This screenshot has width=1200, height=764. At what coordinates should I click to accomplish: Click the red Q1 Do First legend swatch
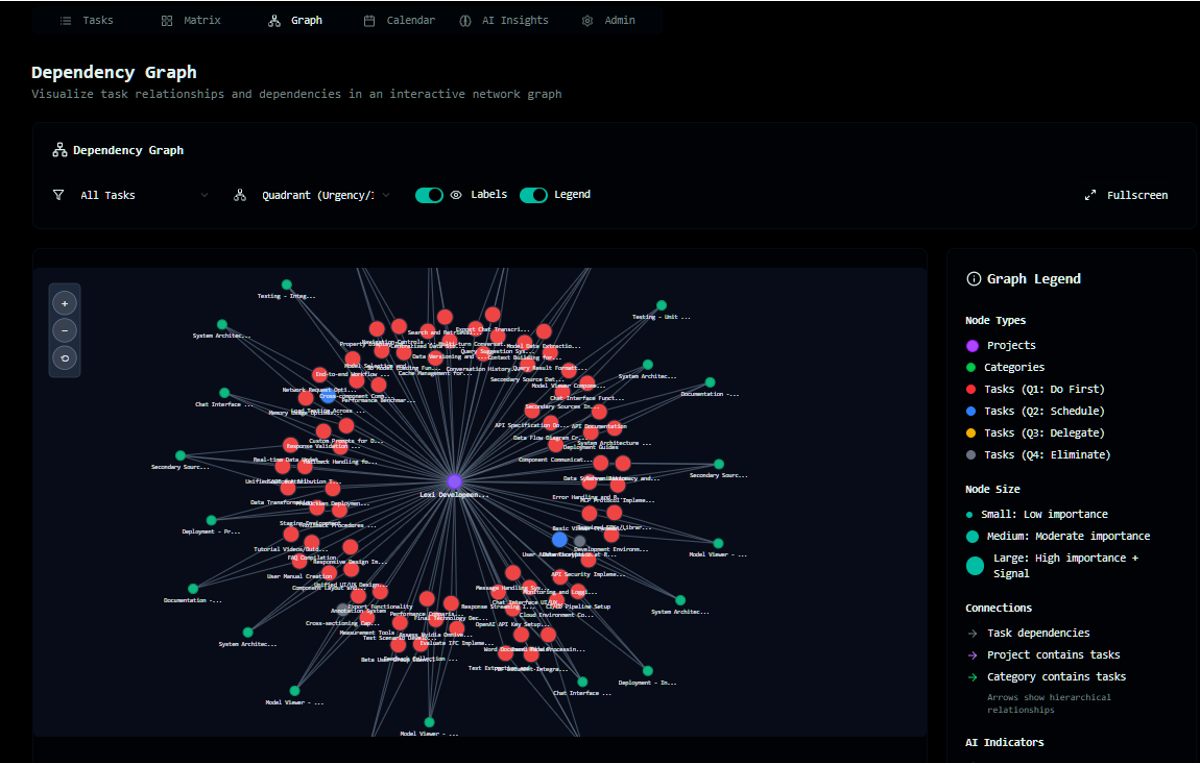click(x=973, y=389)
